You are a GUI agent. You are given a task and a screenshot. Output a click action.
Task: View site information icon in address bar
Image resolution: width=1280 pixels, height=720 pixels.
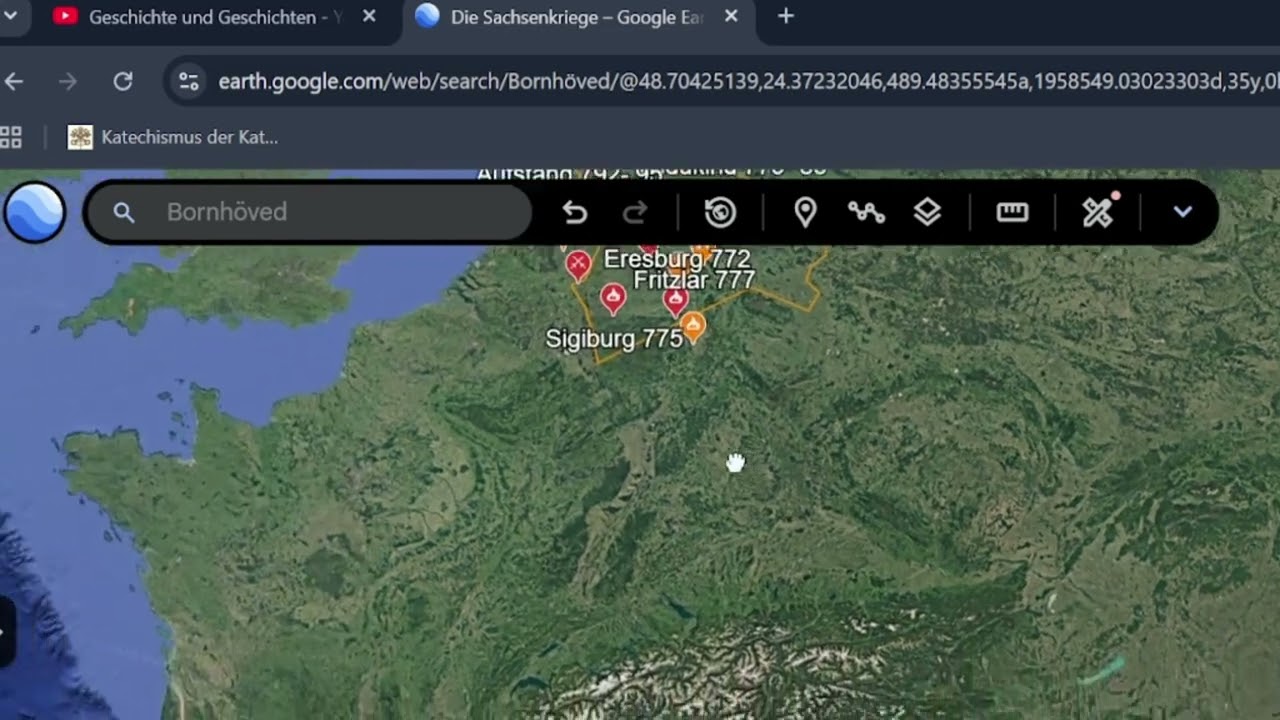pyautogui.click(x=188, y=81)
